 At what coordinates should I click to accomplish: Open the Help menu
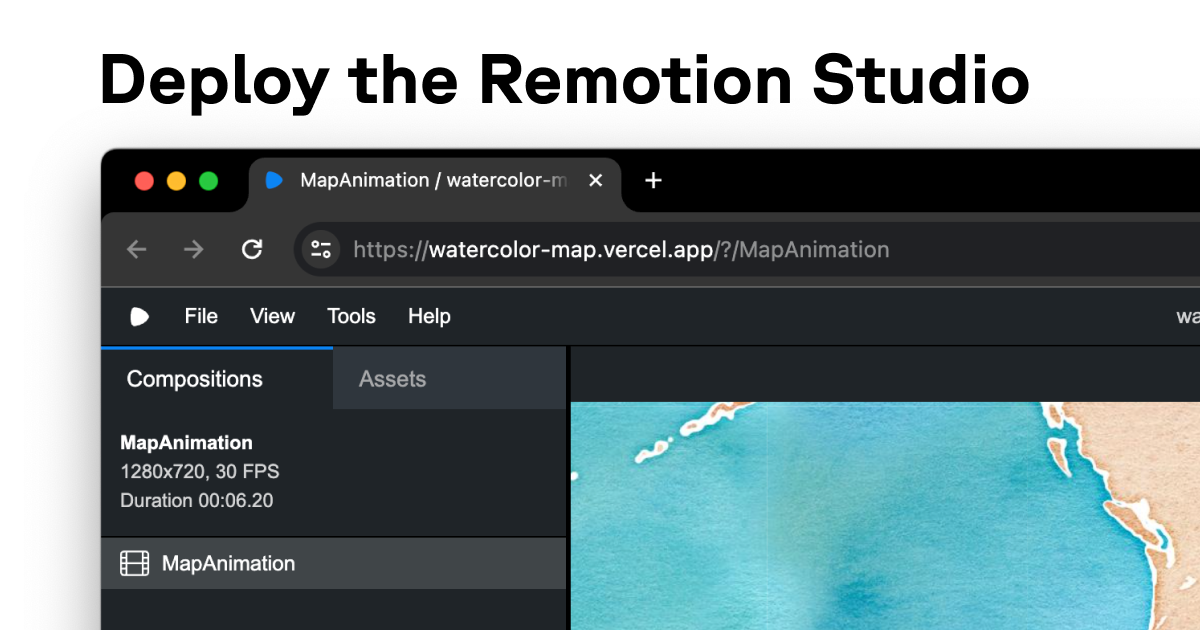point(429,317)
